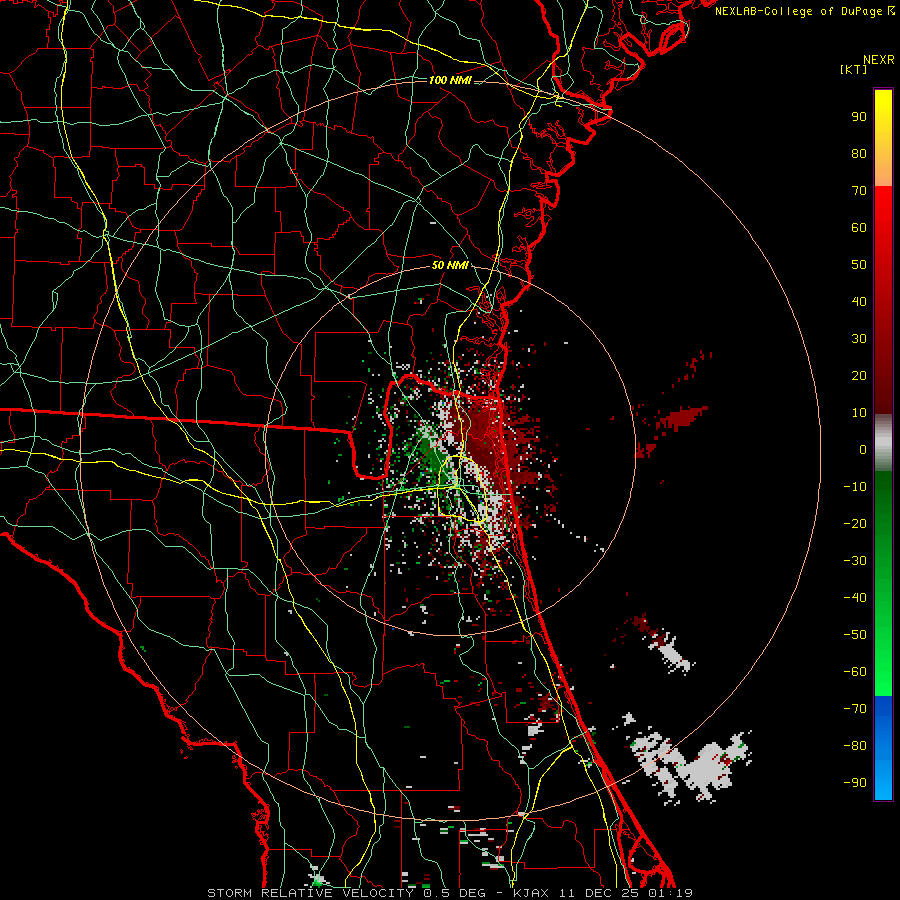Click the 50 value on velocity scale
900x900 pixels.
coord(859,265)
